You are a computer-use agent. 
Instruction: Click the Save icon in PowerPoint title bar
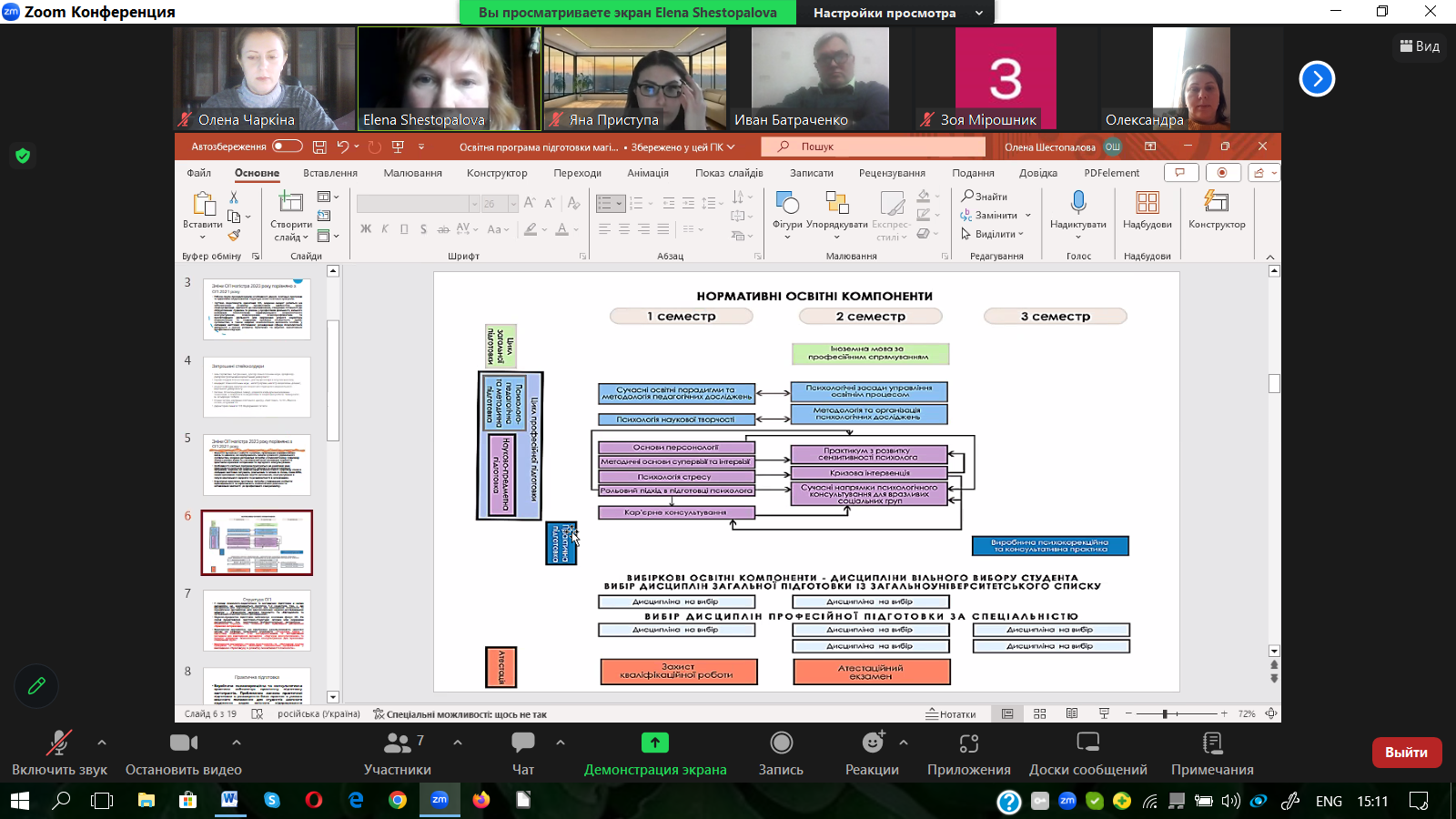point(319,147)
